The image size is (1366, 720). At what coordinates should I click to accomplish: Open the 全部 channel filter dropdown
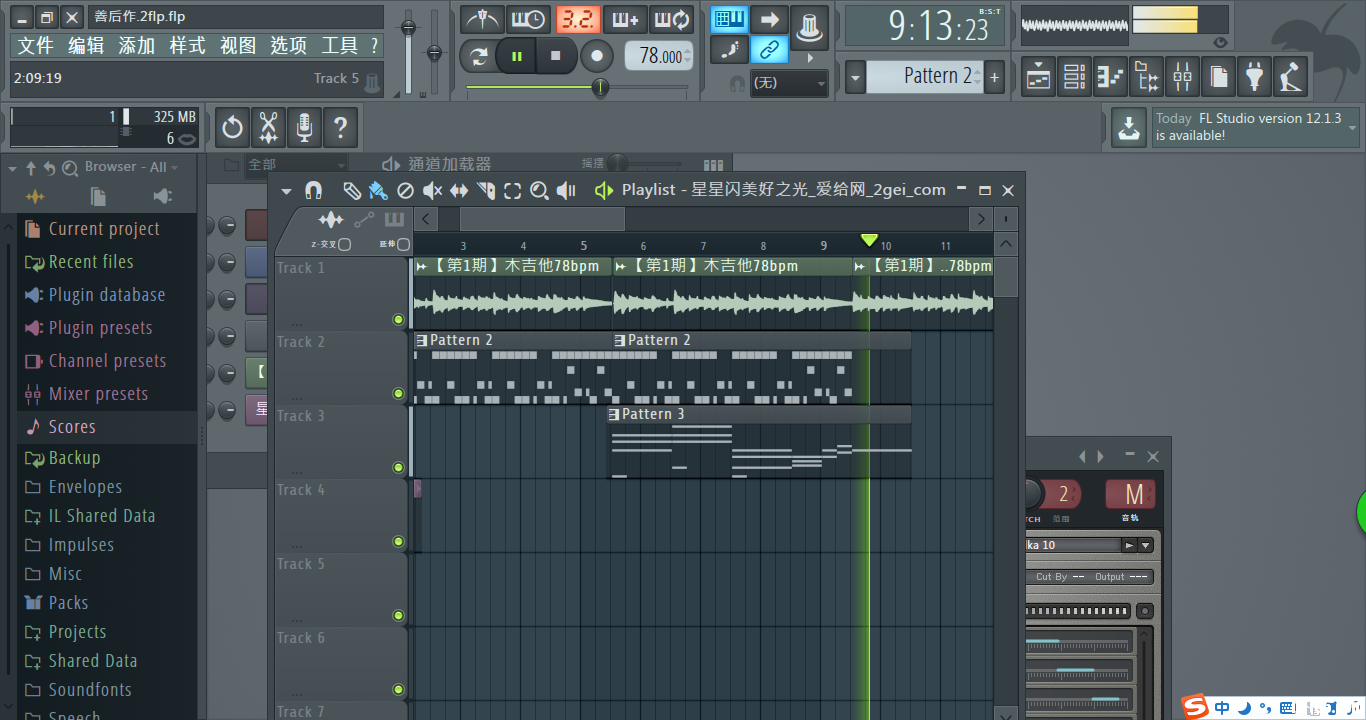[x=296, y=164]
